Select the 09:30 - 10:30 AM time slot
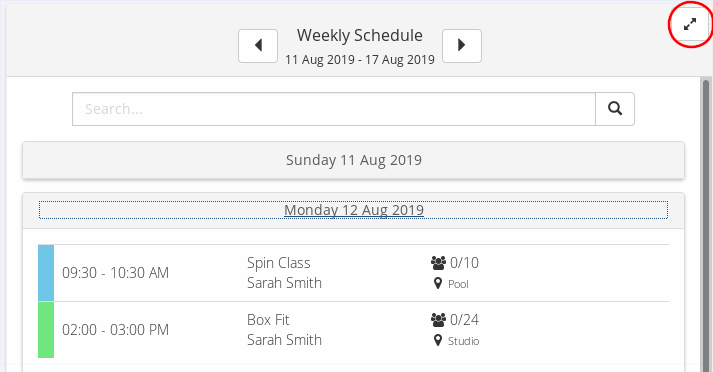Screen dimensions: 713x372 [x=115, y=273]
